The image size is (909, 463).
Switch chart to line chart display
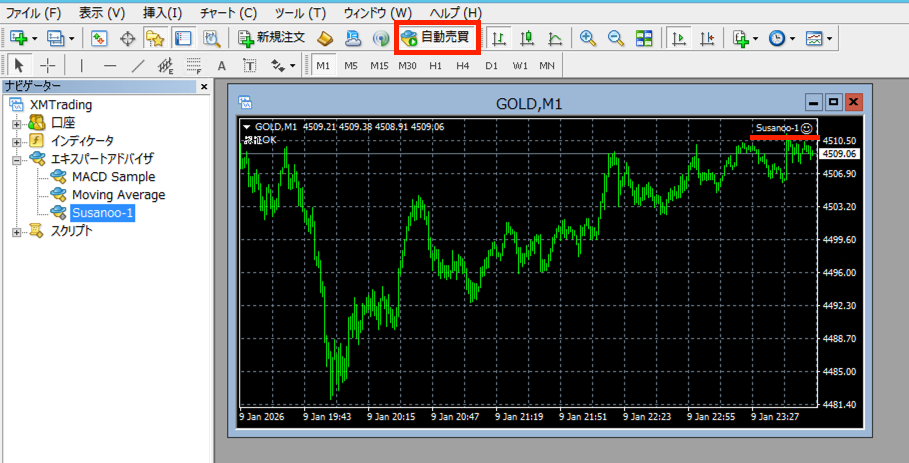[554, 39]
